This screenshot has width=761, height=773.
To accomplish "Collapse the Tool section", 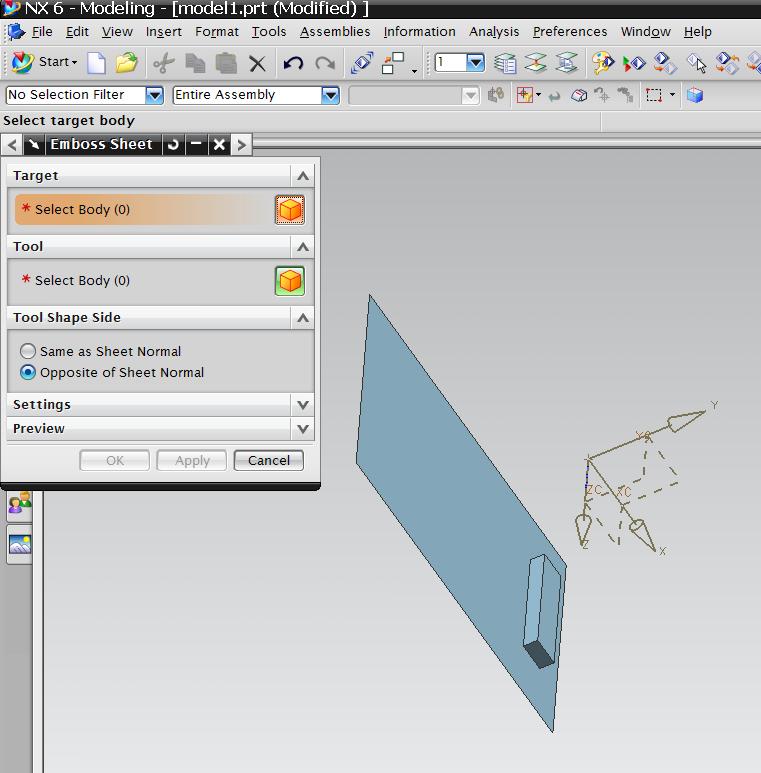I will [303, 246].
